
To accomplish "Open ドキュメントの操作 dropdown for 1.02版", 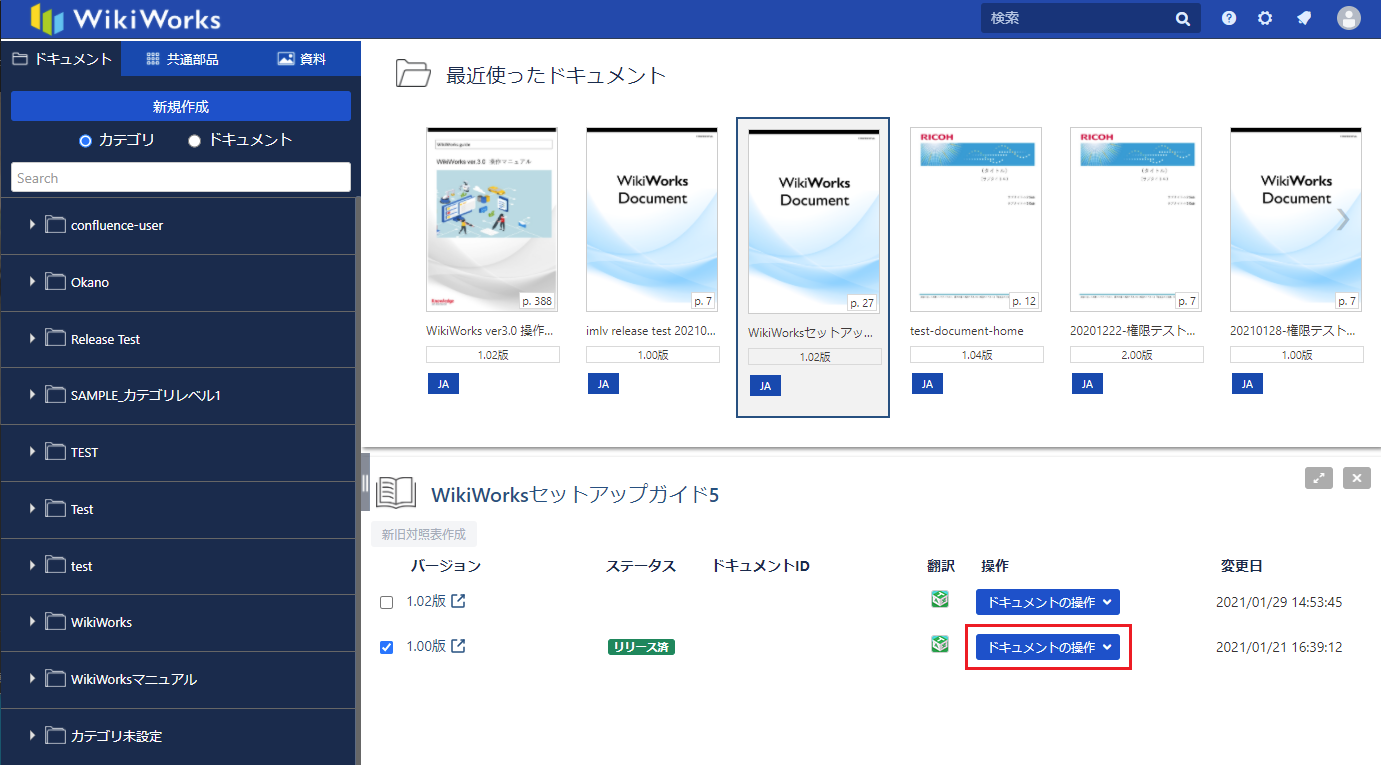I will (1047, 602).
